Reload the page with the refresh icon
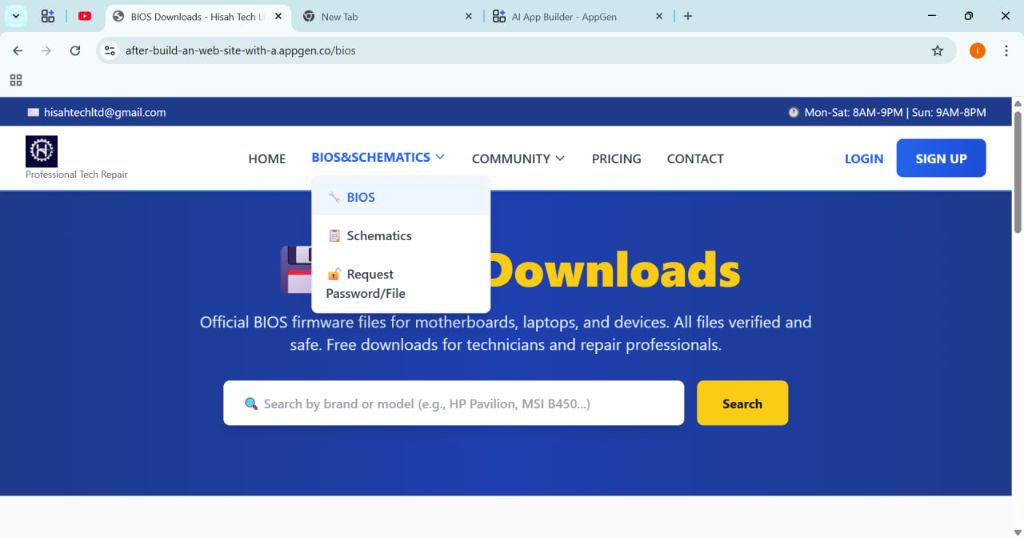The image size is (1024, 538). [x=75, y=50]
